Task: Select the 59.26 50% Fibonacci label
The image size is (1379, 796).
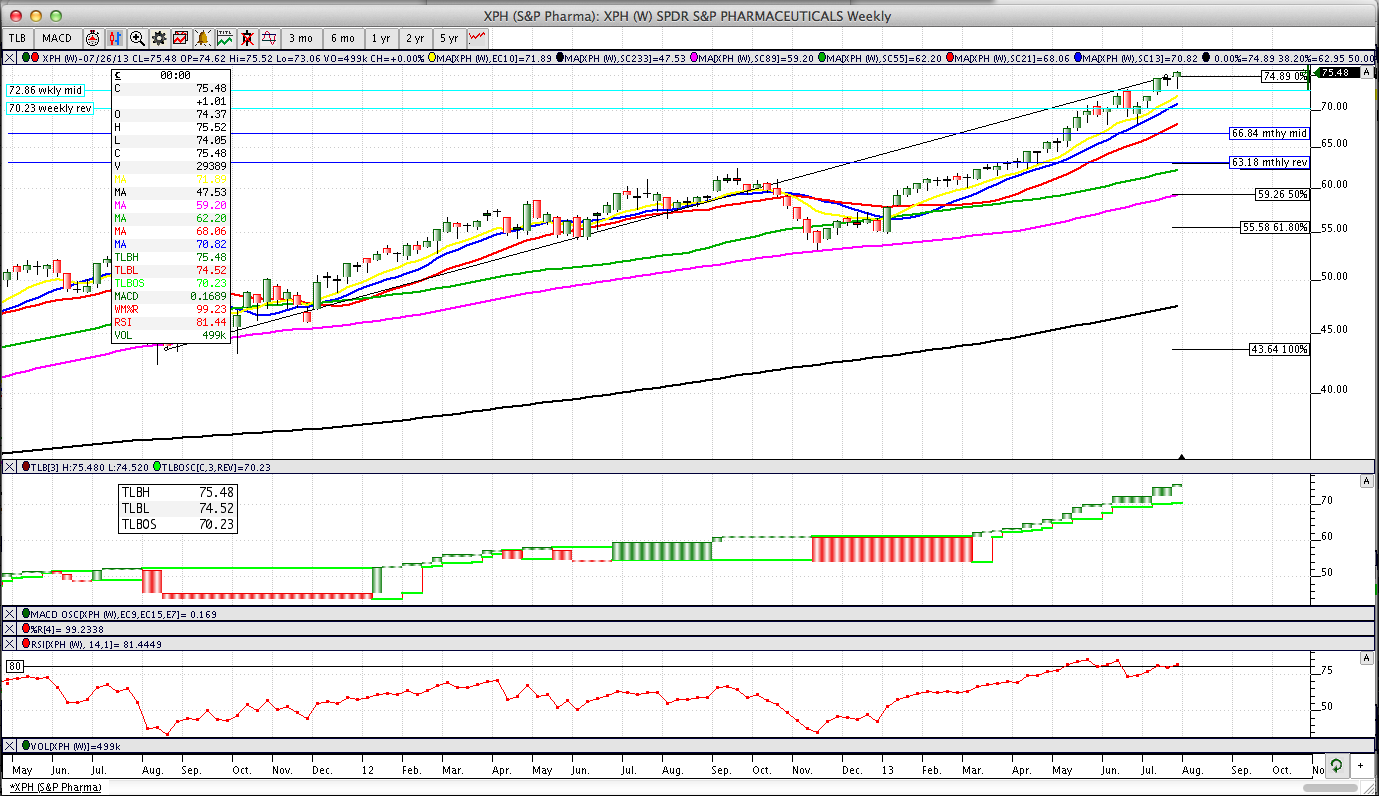Action: click(x=1282, y=194)
